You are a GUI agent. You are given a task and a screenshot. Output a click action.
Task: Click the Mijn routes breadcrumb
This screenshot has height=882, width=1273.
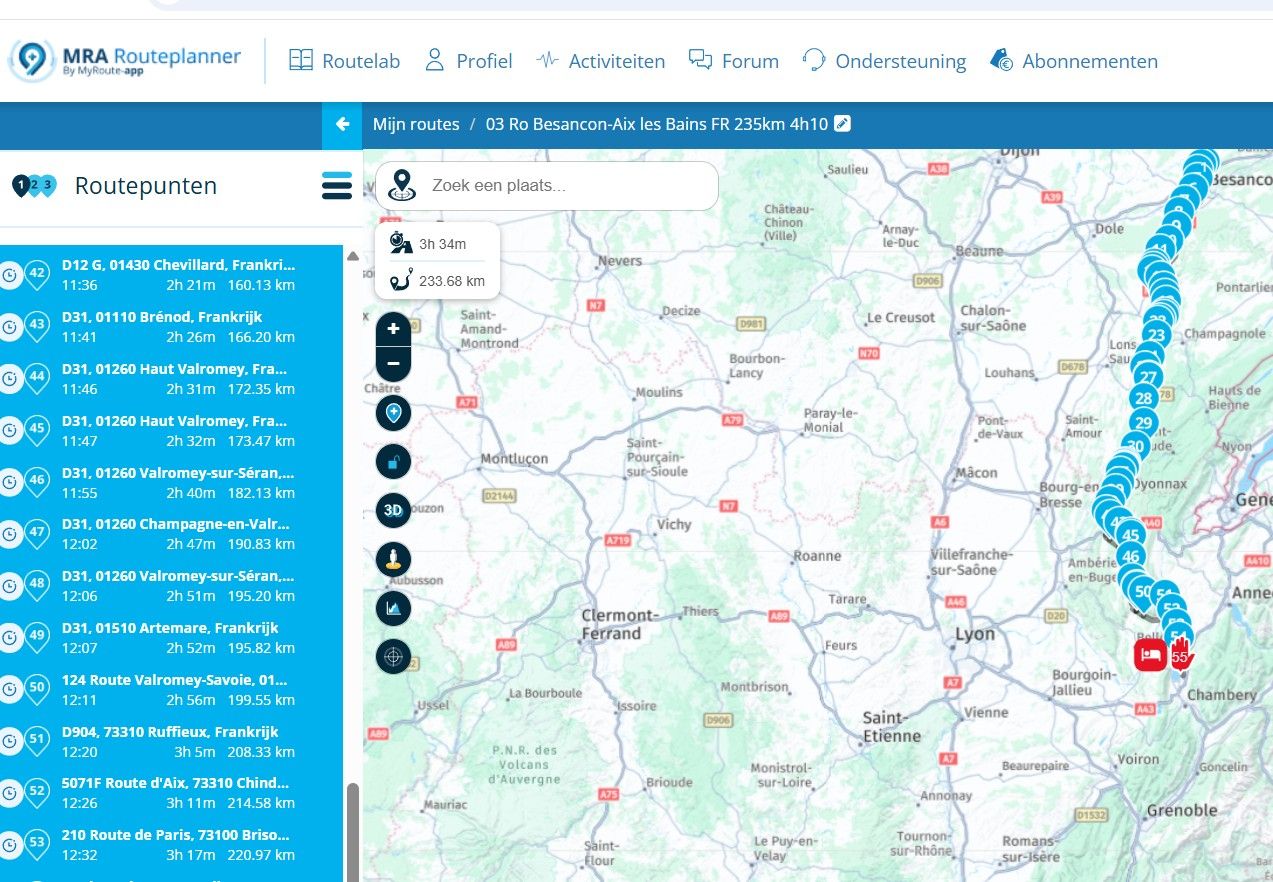point(416,125)
